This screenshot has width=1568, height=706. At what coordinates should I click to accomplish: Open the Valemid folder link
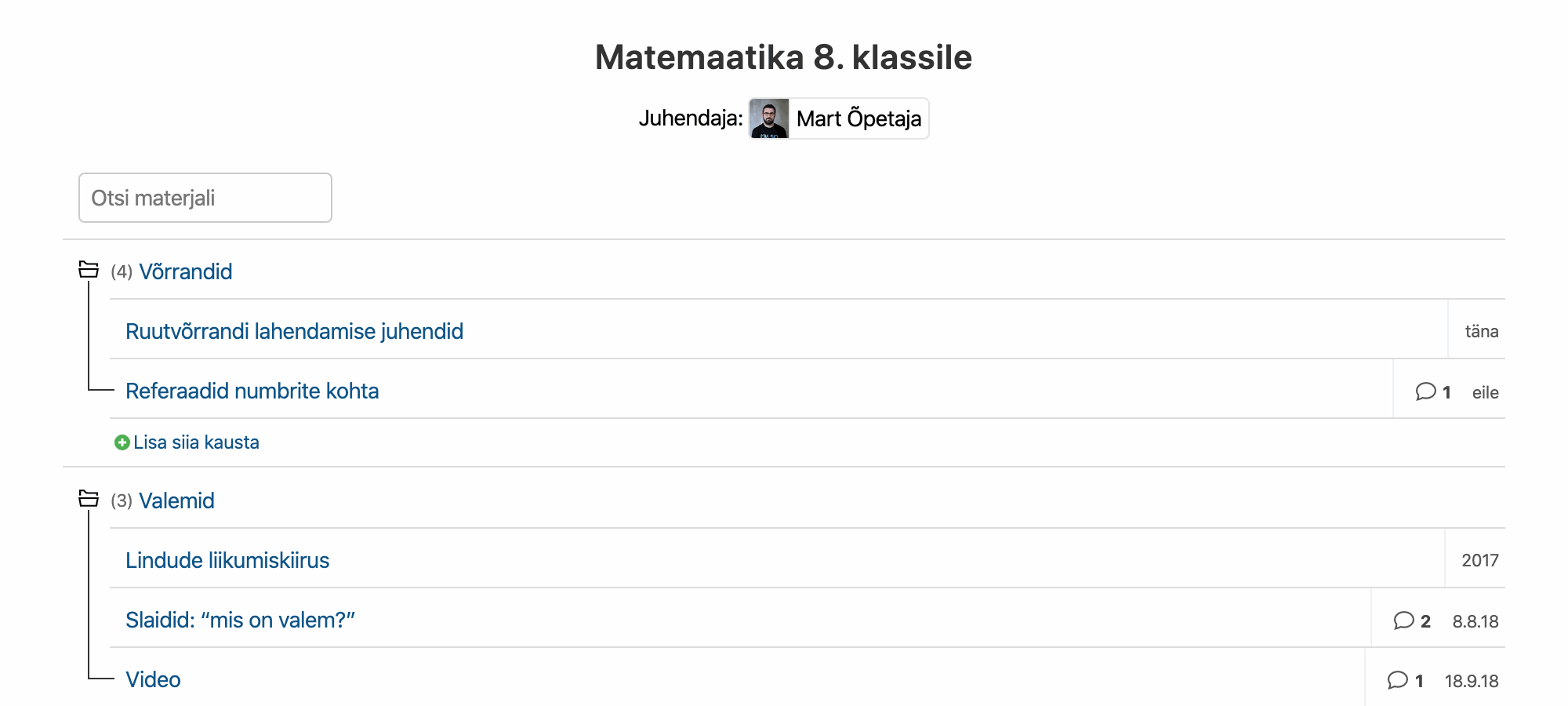[176, 500]
